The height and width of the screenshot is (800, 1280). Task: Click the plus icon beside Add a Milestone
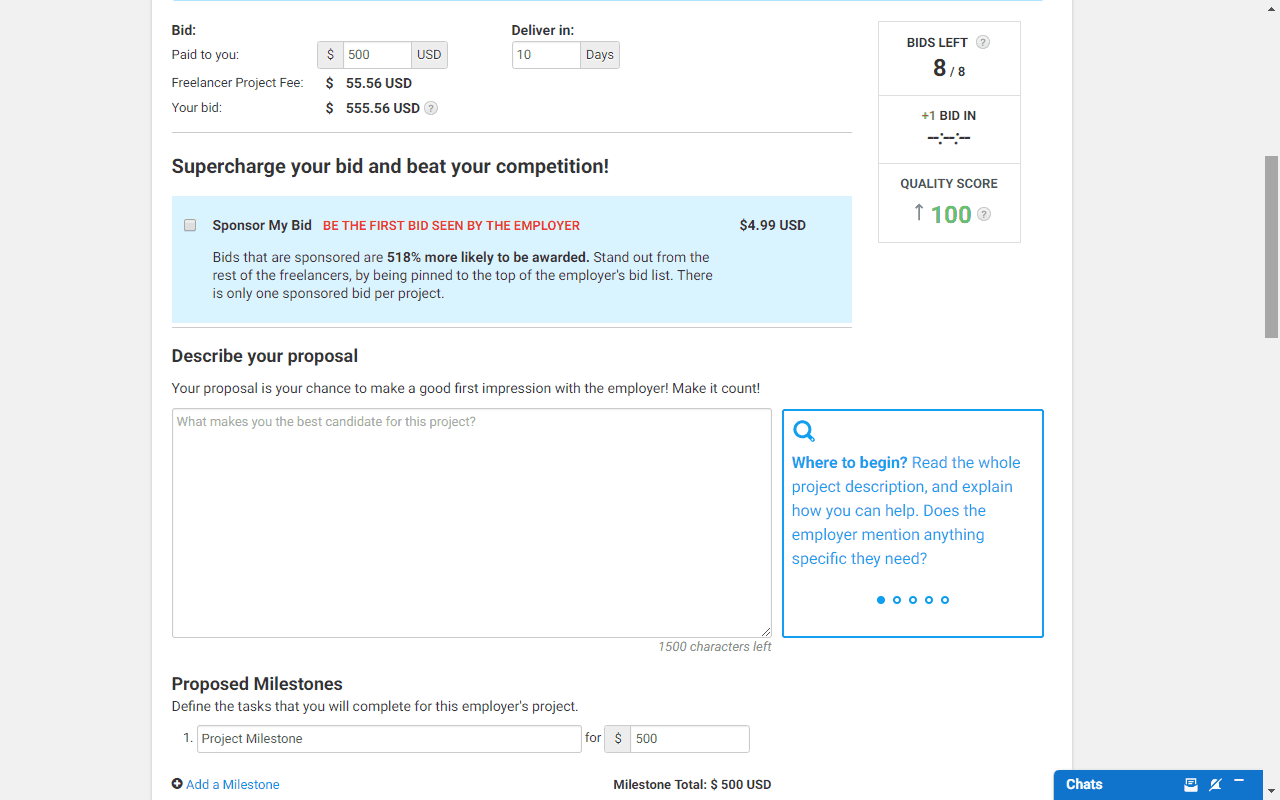[x=177, y=784]
